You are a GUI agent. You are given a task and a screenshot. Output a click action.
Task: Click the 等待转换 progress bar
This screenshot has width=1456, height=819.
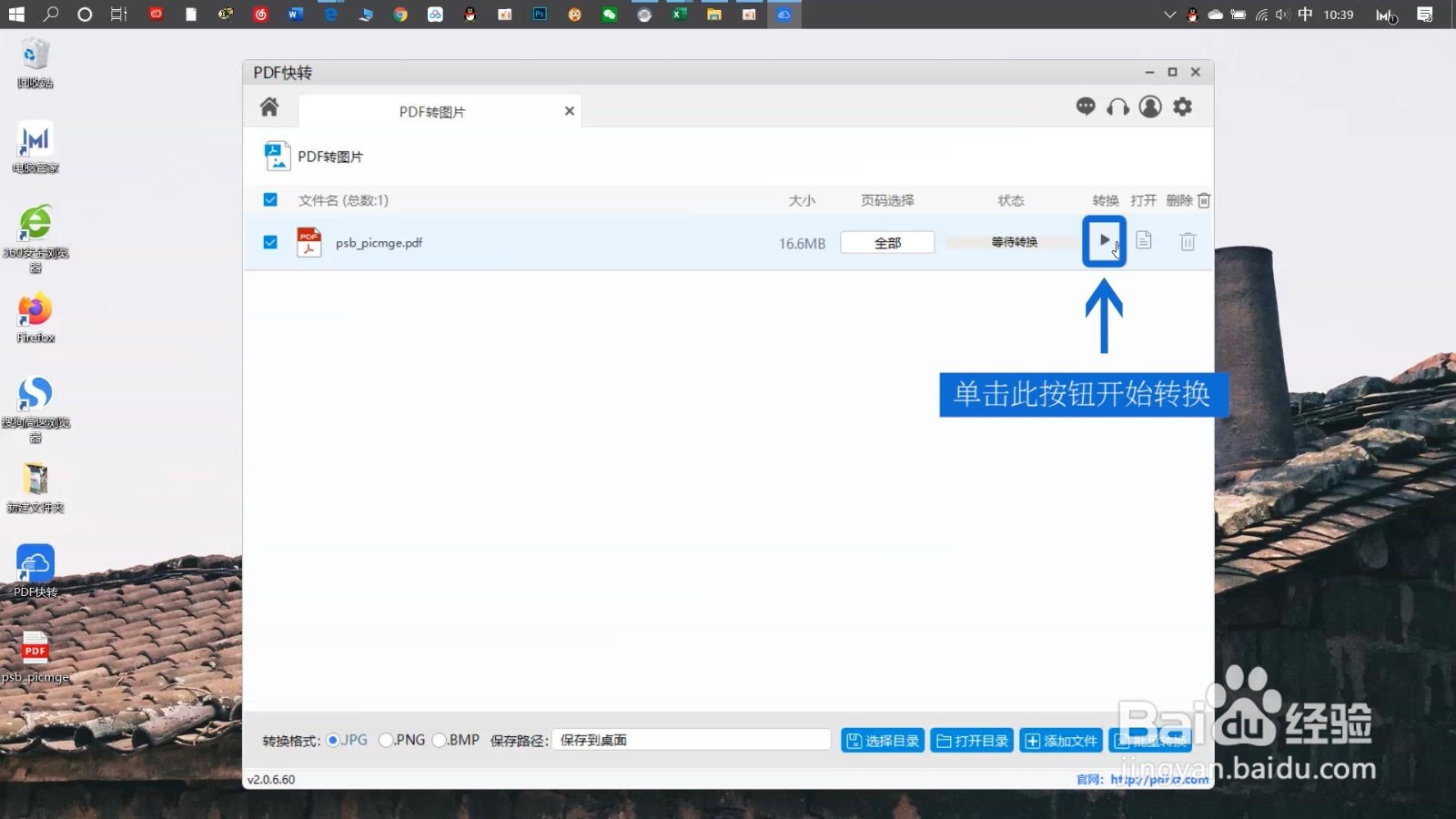pos(1010,241)
